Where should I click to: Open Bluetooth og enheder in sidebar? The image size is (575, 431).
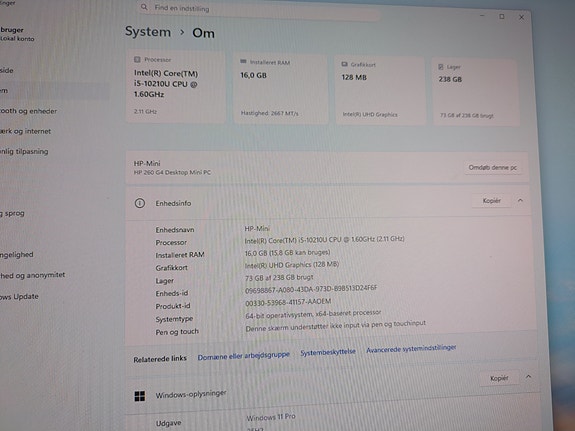pyautogui.click(x=28, y=111)
